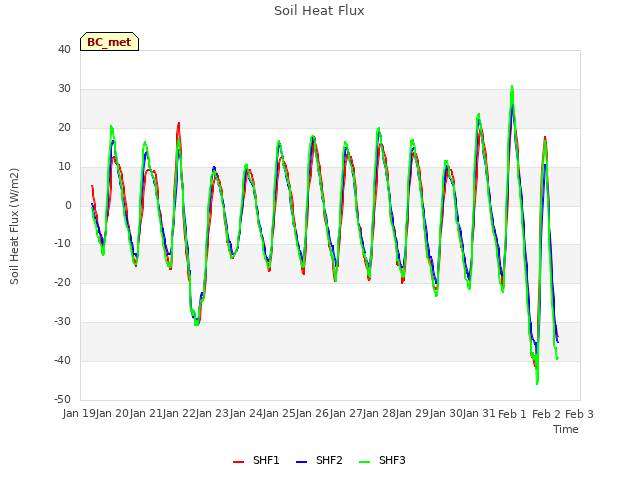Click the Jan 21 x-axis tick label
640x480 pixels.
(146, 414)
